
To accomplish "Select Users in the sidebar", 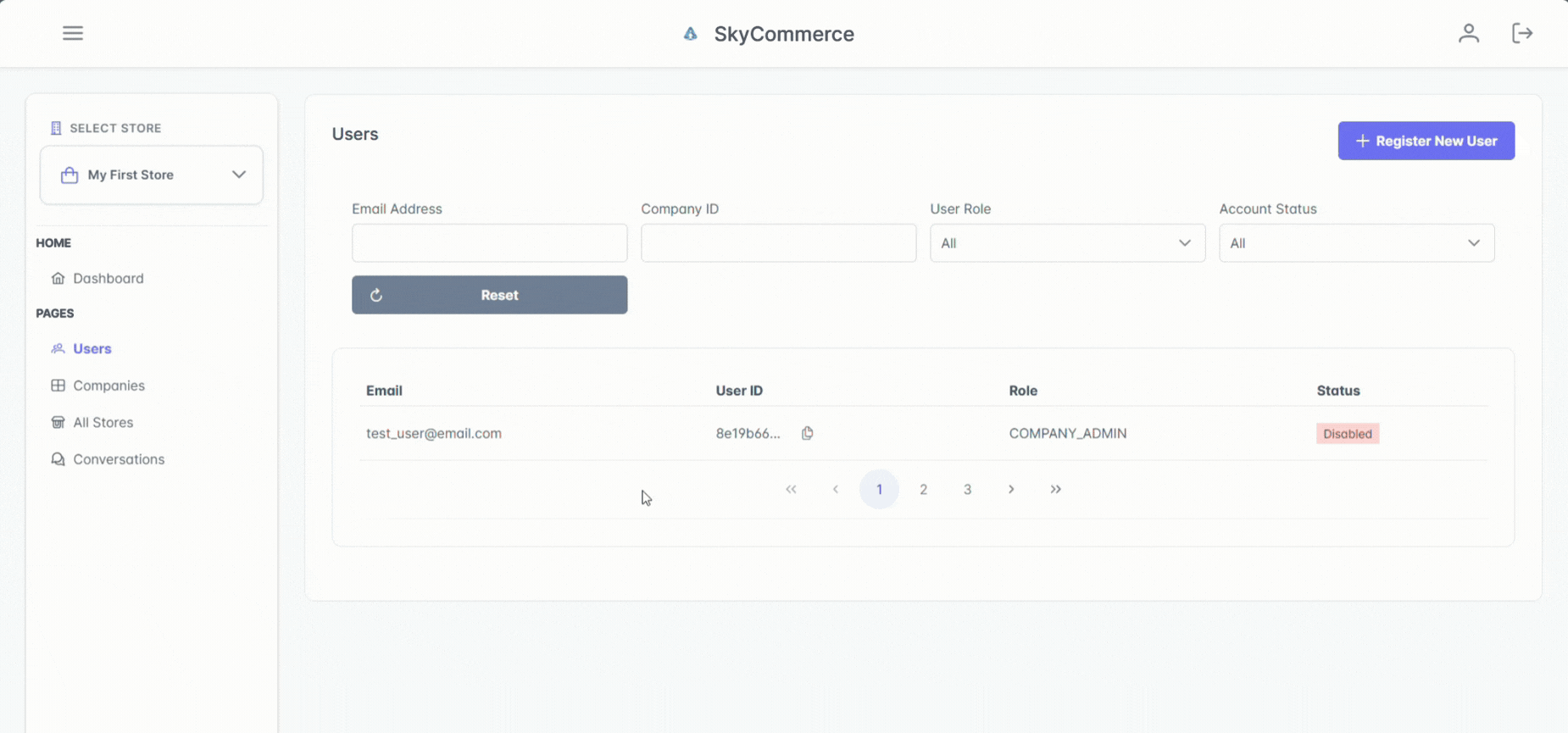I will coord(92,348).
